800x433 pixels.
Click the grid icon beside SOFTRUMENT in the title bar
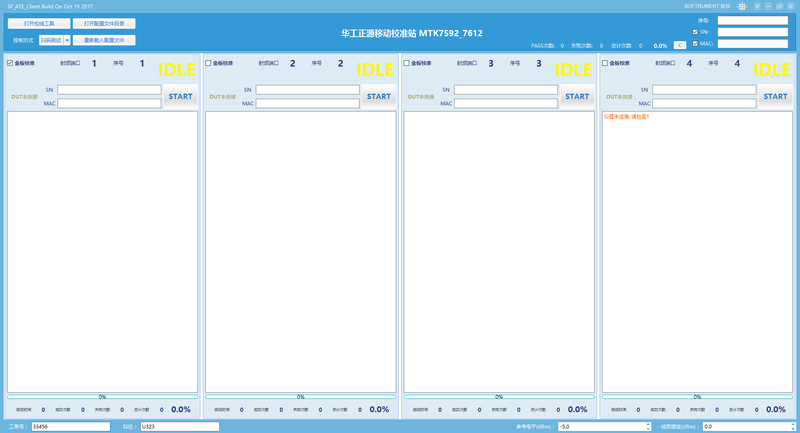[x=742, y=6]
